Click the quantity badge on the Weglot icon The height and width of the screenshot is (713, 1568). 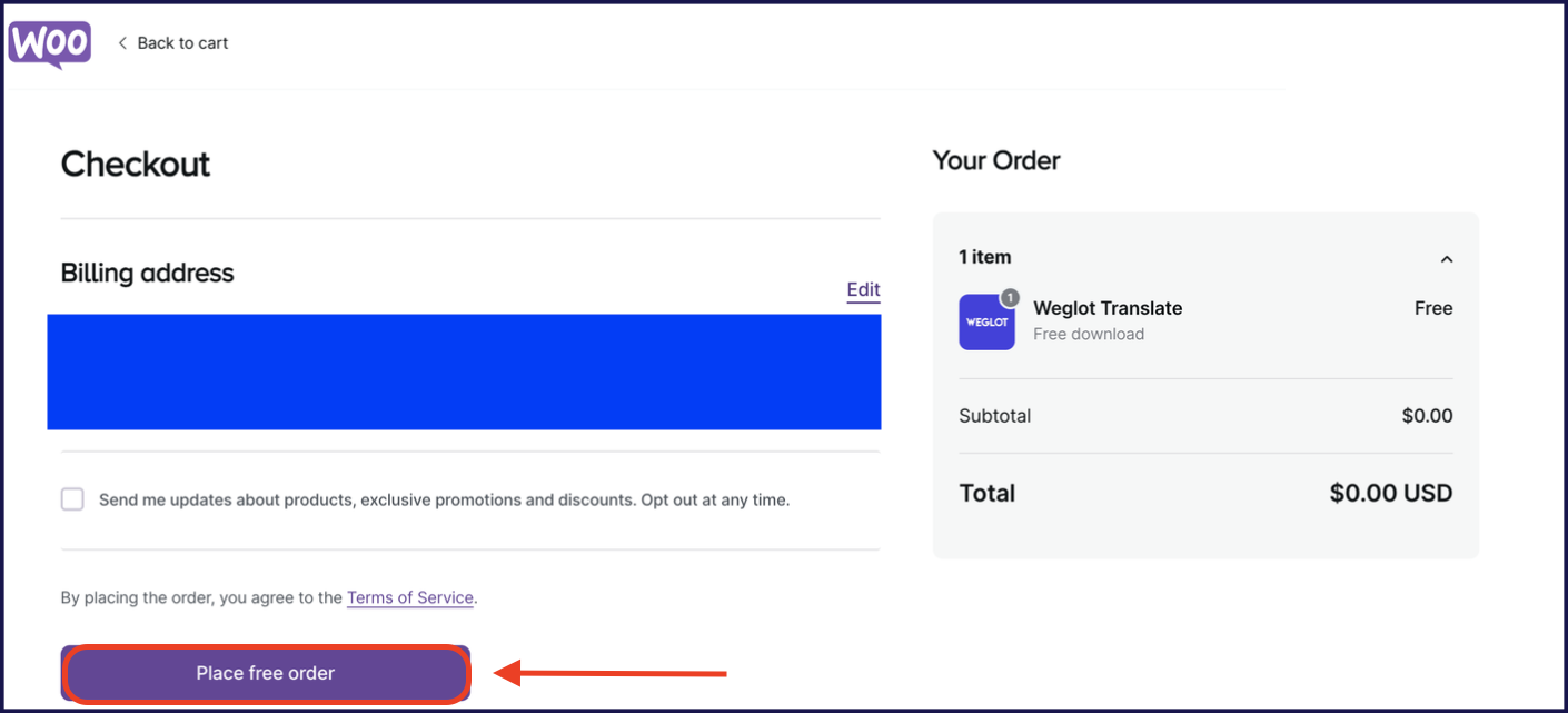(x=1010, y=297)
